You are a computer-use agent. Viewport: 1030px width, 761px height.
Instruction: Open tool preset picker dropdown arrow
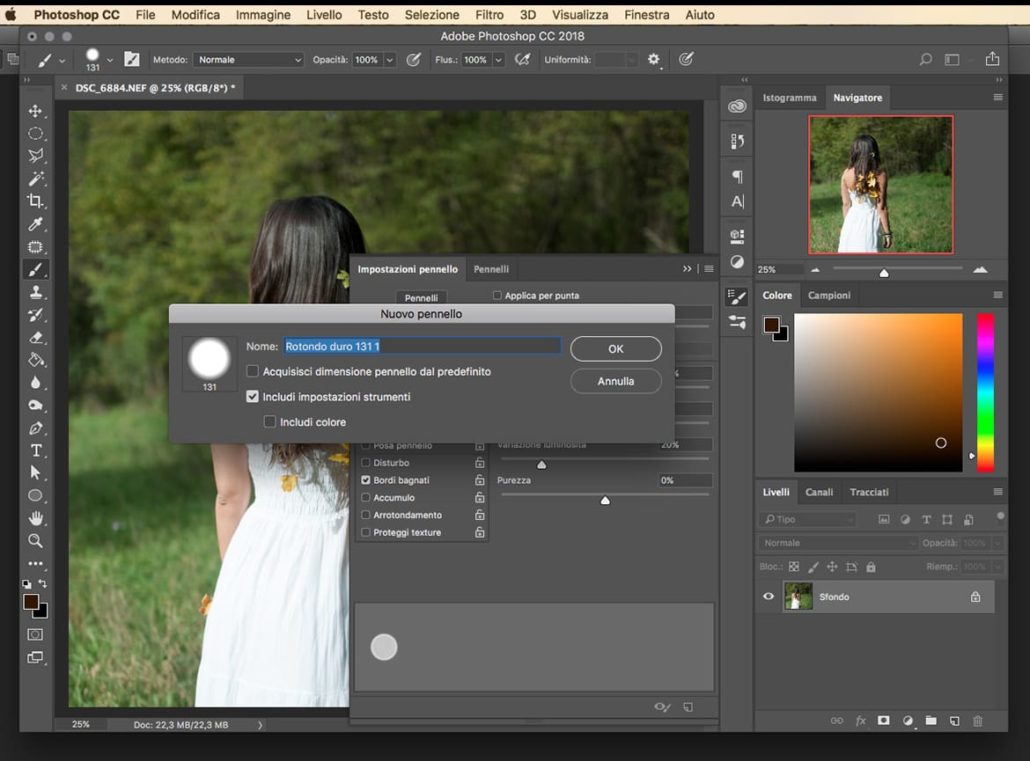pos(62,60)
